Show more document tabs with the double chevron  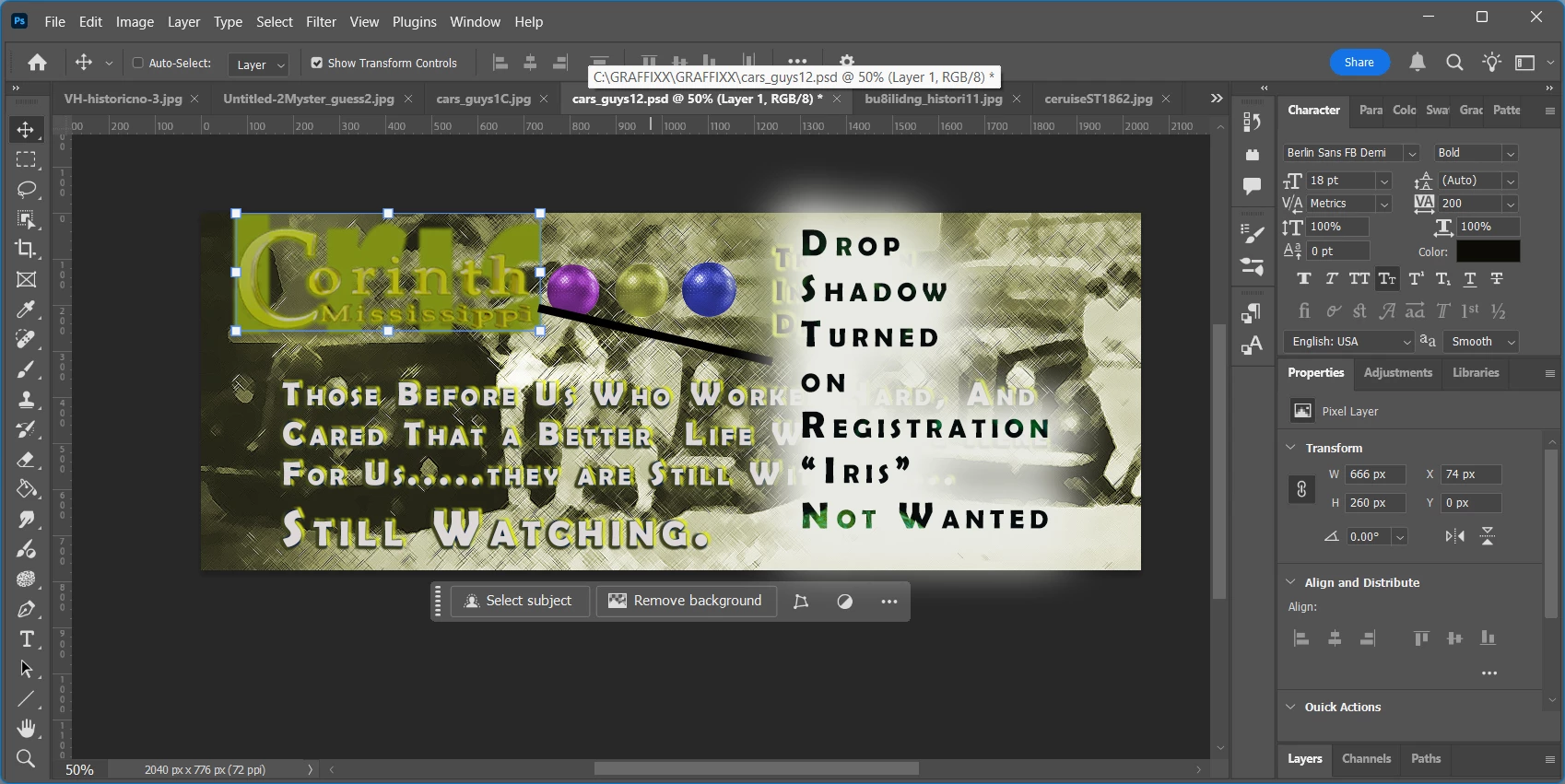[x=1217, y=99]
